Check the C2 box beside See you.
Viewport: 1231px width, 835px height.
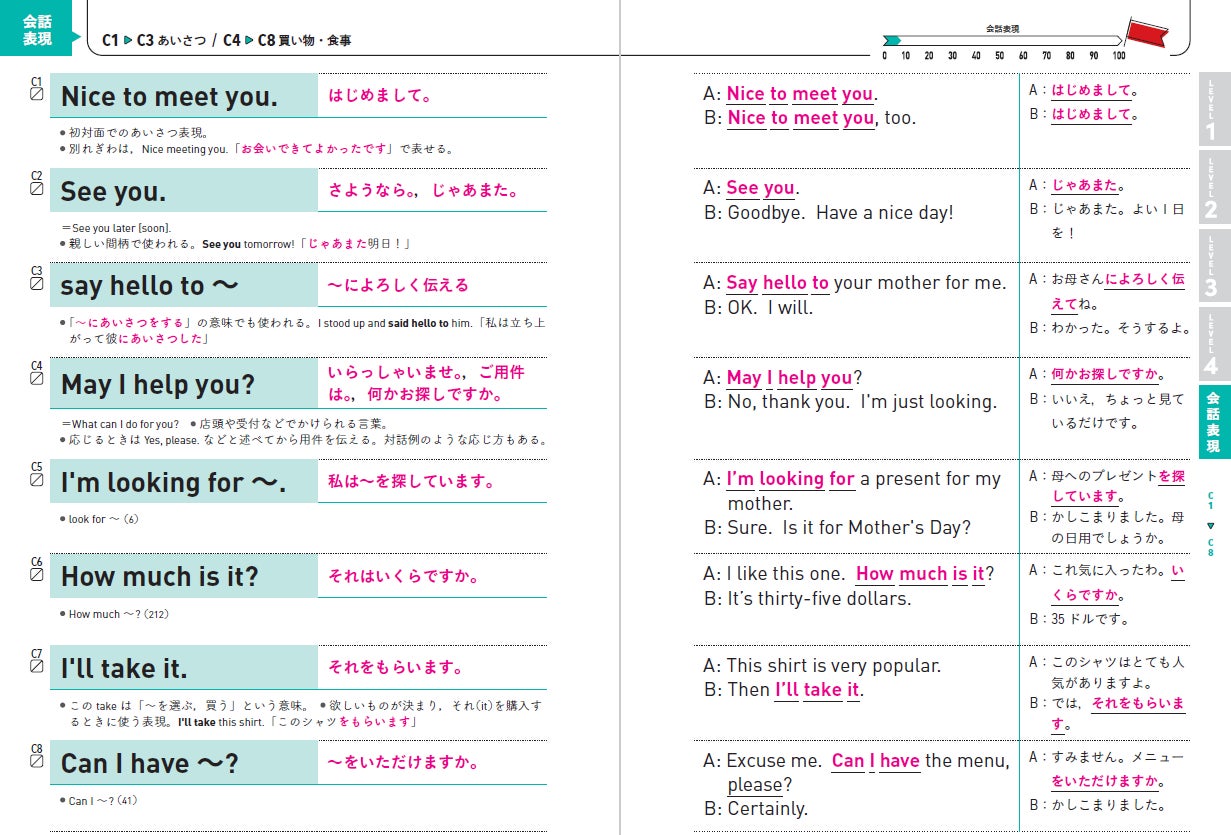37,188
